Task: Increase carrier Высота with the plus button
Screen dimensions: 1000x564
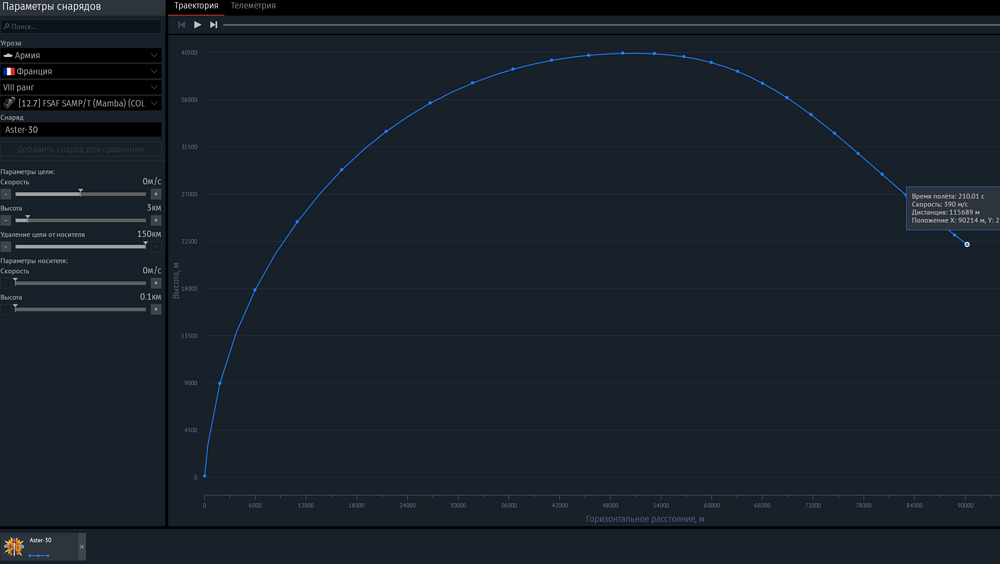Action: tap(156, 309)
